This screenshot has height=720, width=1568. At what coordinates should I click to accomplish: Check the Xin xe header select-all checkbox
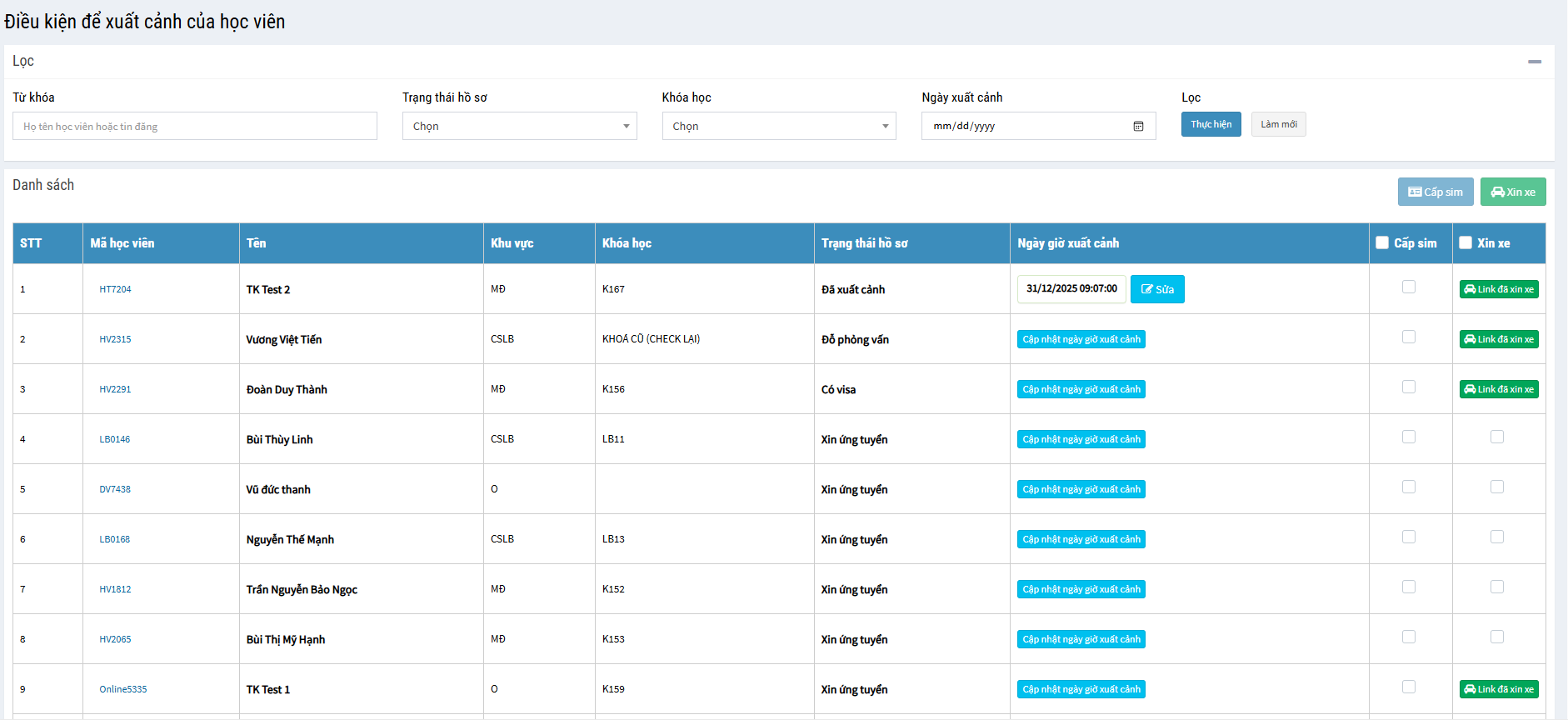1466,243
